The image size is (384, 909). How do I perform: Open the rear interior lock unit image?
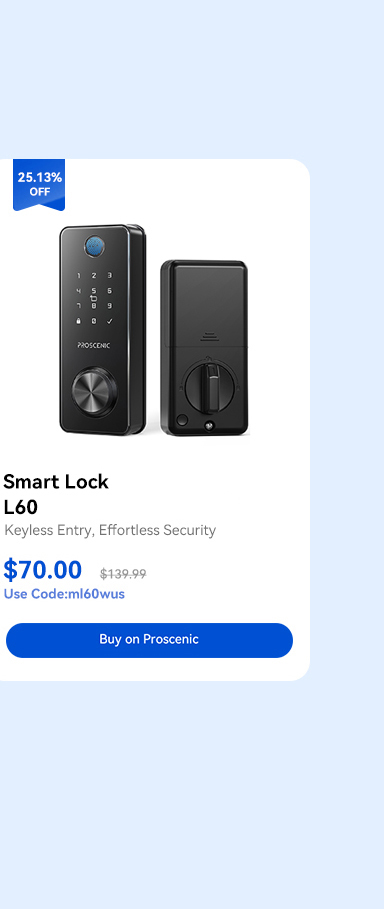pyautogui.click(x=204, y=348)
